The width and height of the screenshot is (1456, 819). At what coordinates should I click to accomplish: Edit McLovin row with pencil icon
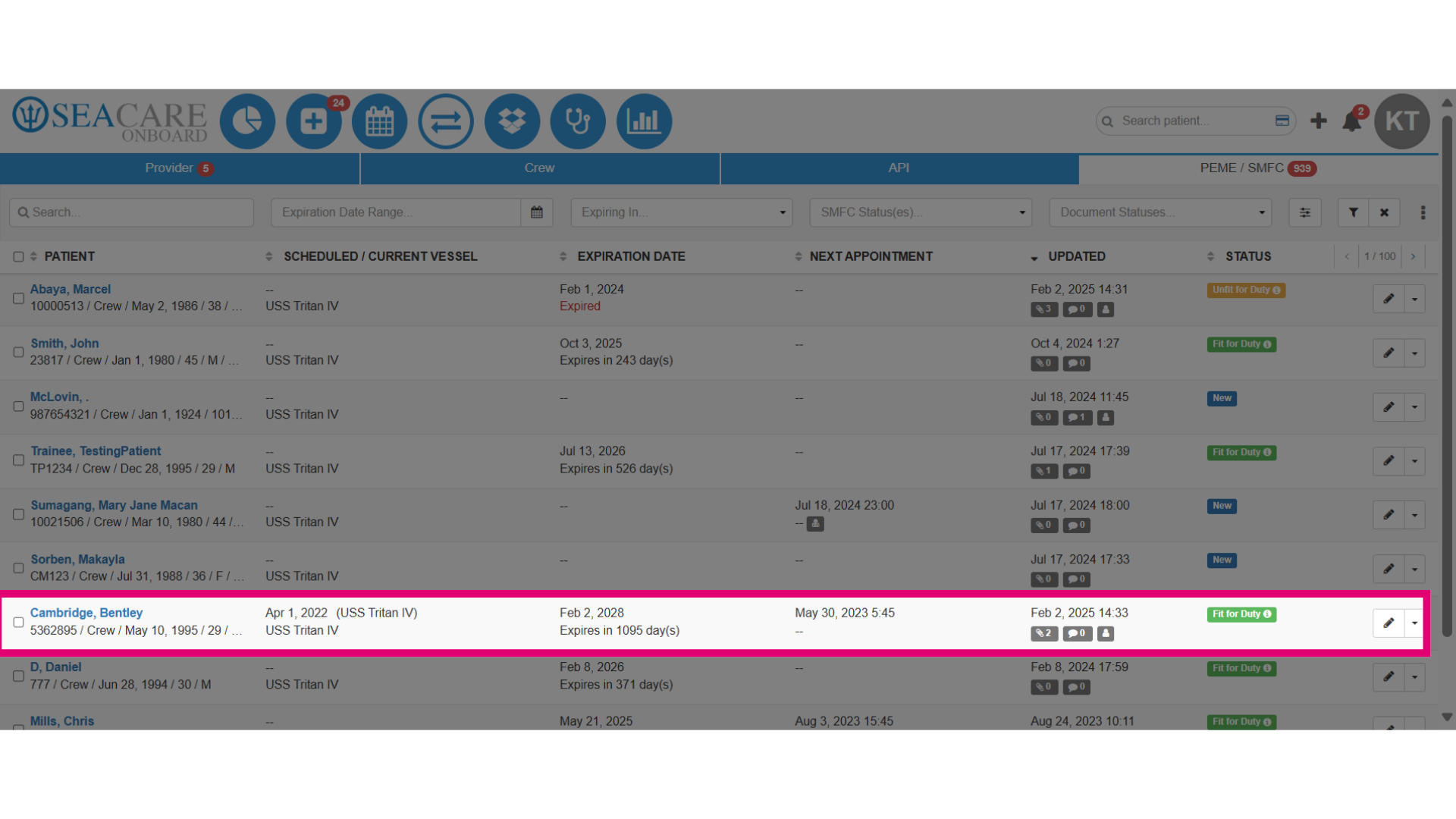coord(1389,407)
